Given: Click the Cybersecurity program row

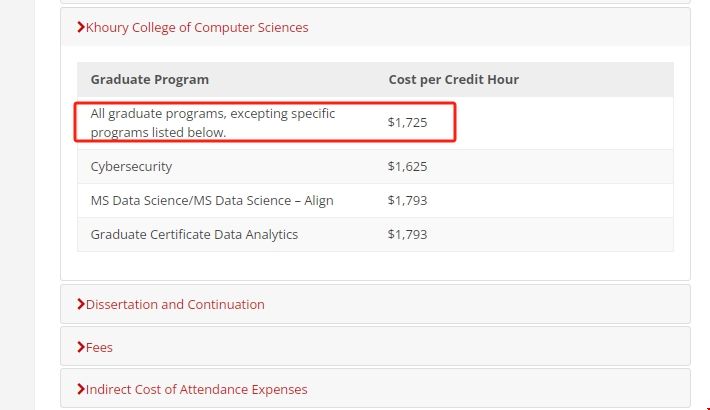Looking at the screenshot, I should [131, 167].
